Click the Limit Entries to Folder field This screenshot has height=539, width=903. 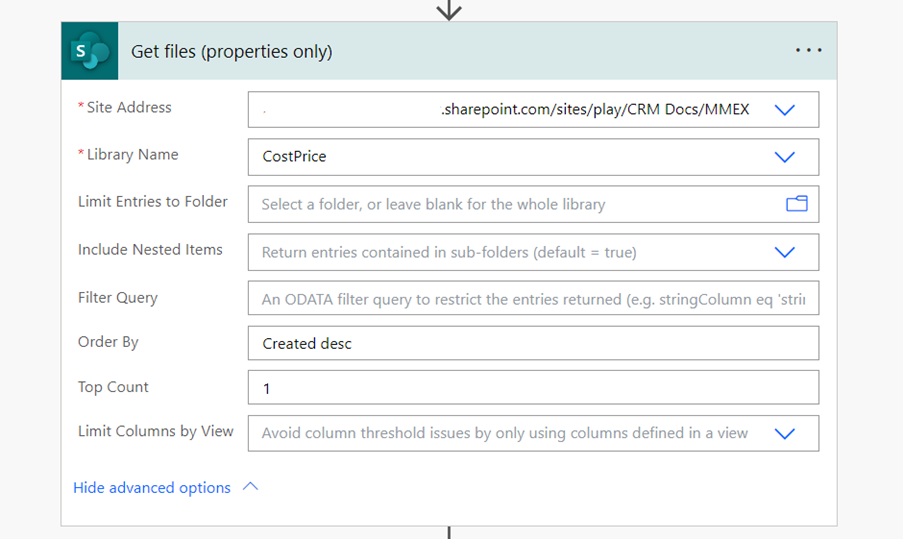[x=533, y=204]
